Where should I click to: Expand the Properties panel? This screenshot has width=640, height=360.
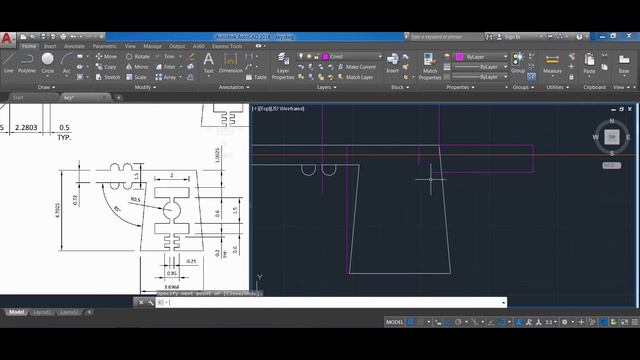(460, 87)
